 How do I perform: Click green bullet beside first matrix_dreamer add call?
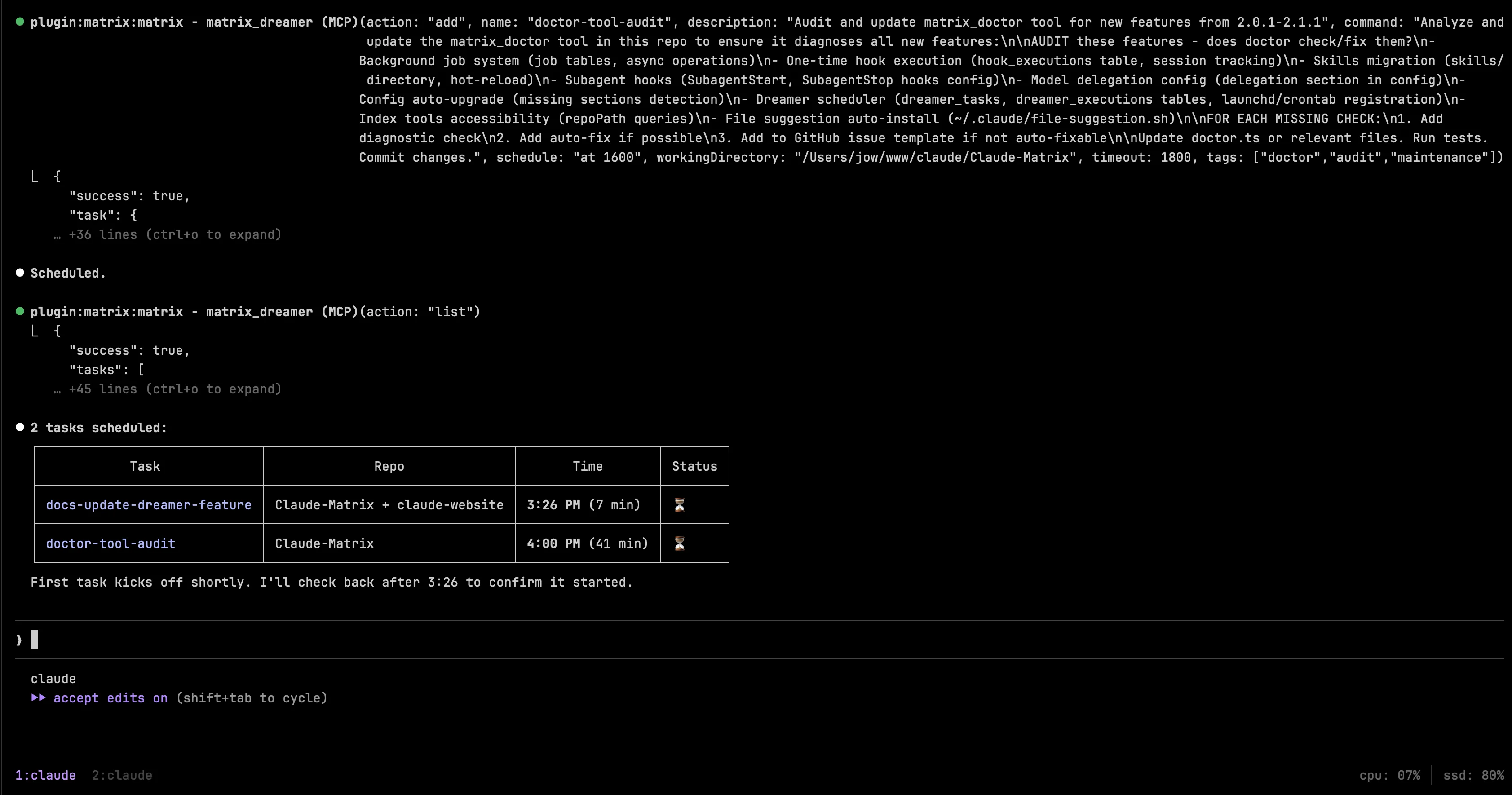click(20, 22)
